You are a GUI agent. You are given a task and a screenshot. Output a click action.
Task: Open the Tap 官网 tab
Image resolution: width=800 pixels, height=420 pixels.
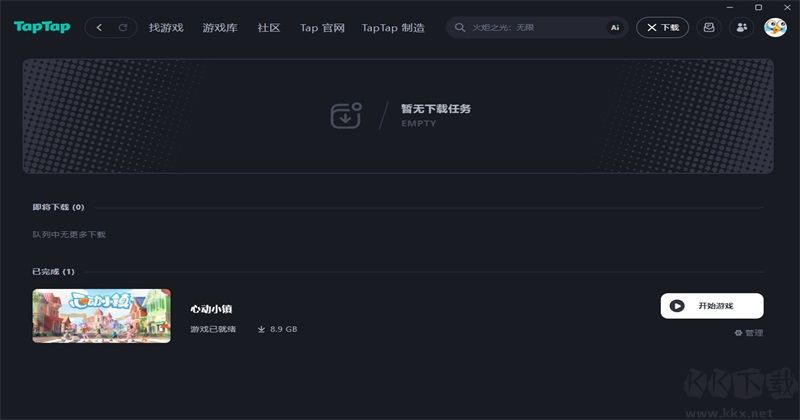coord(322,28)
